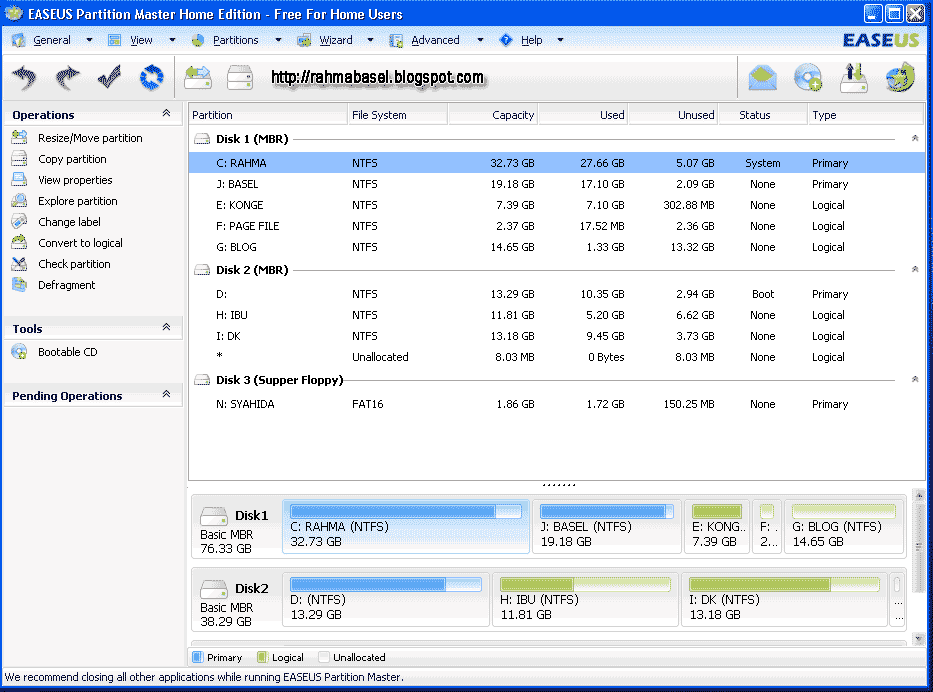933x692 pixels.
Task: Select C: RAHMA block in disk map
Action: (x=406, y=527)
